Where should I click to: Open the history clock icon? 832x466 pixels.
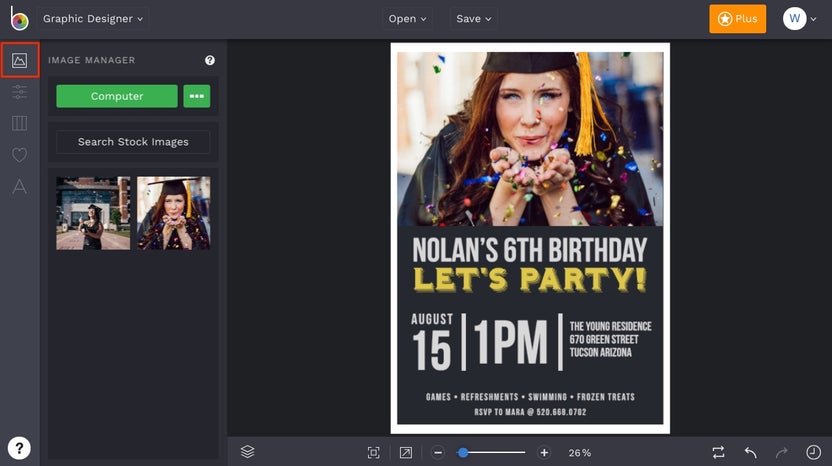[x=813, y=452]
